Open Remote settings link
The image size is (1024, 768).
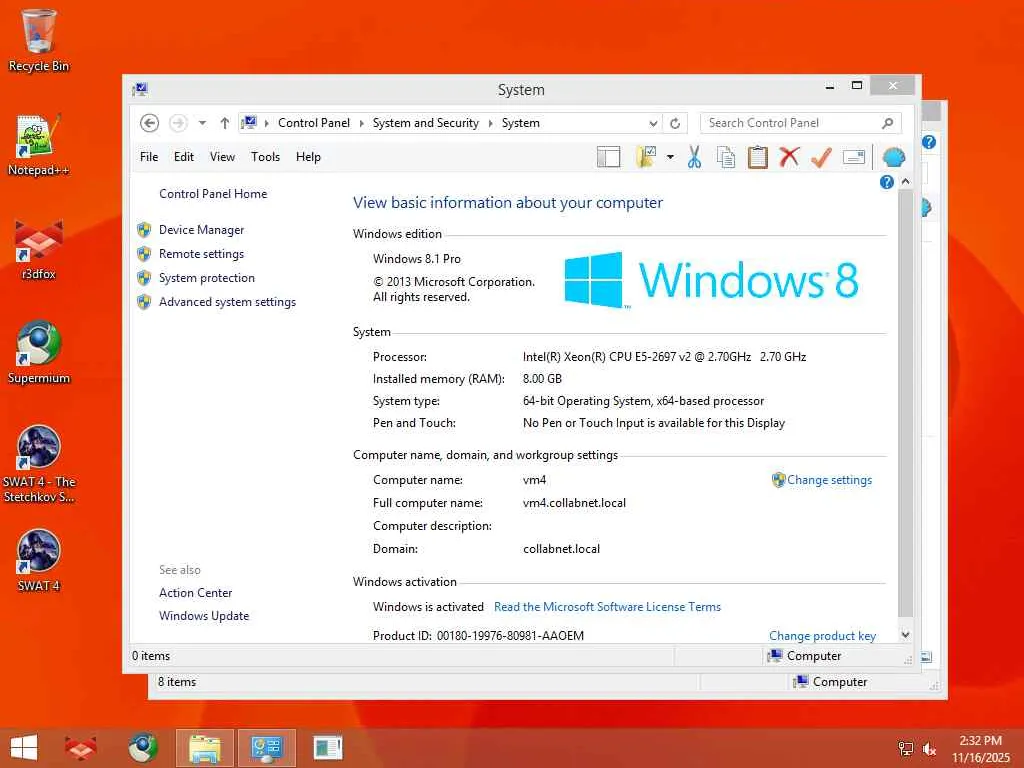[x=201, y=253]
